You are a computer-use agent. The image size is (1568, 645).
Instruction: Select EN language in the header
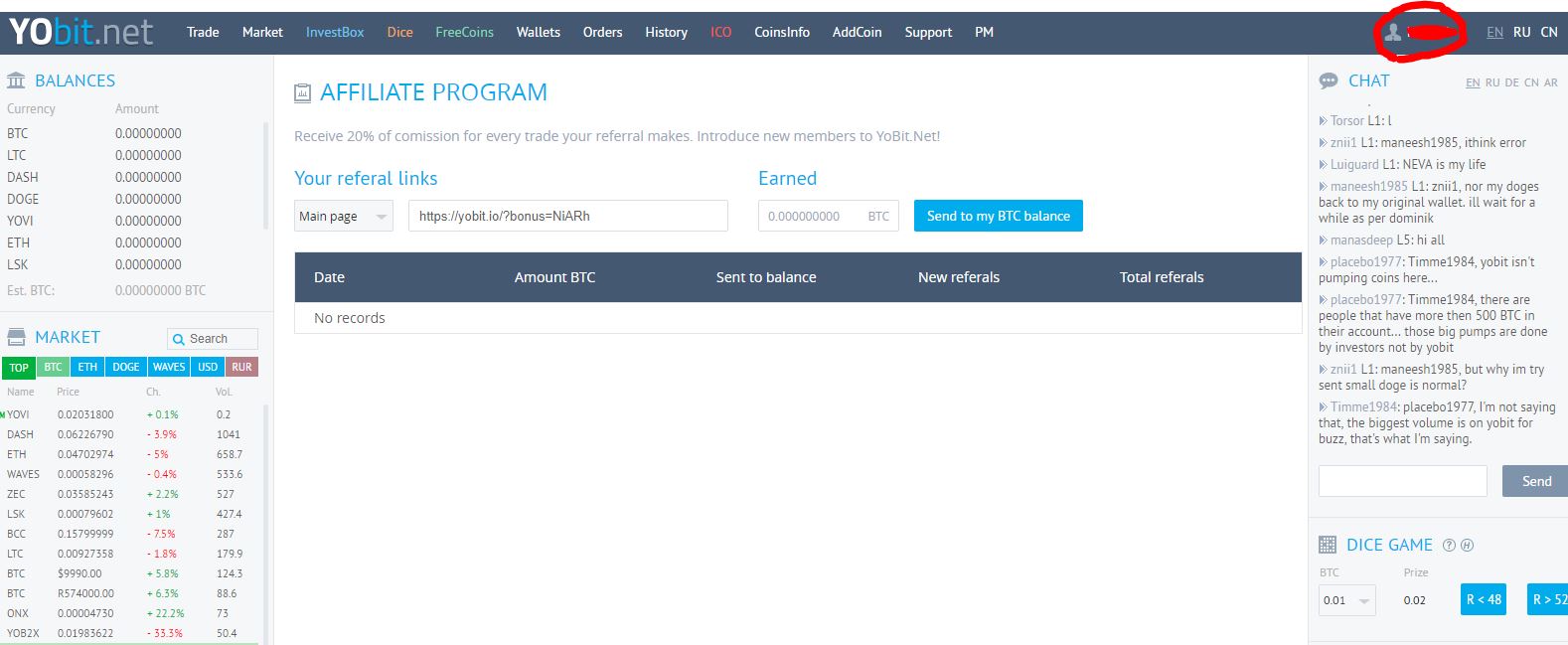pyautogui.click(x=1494, y=32)
